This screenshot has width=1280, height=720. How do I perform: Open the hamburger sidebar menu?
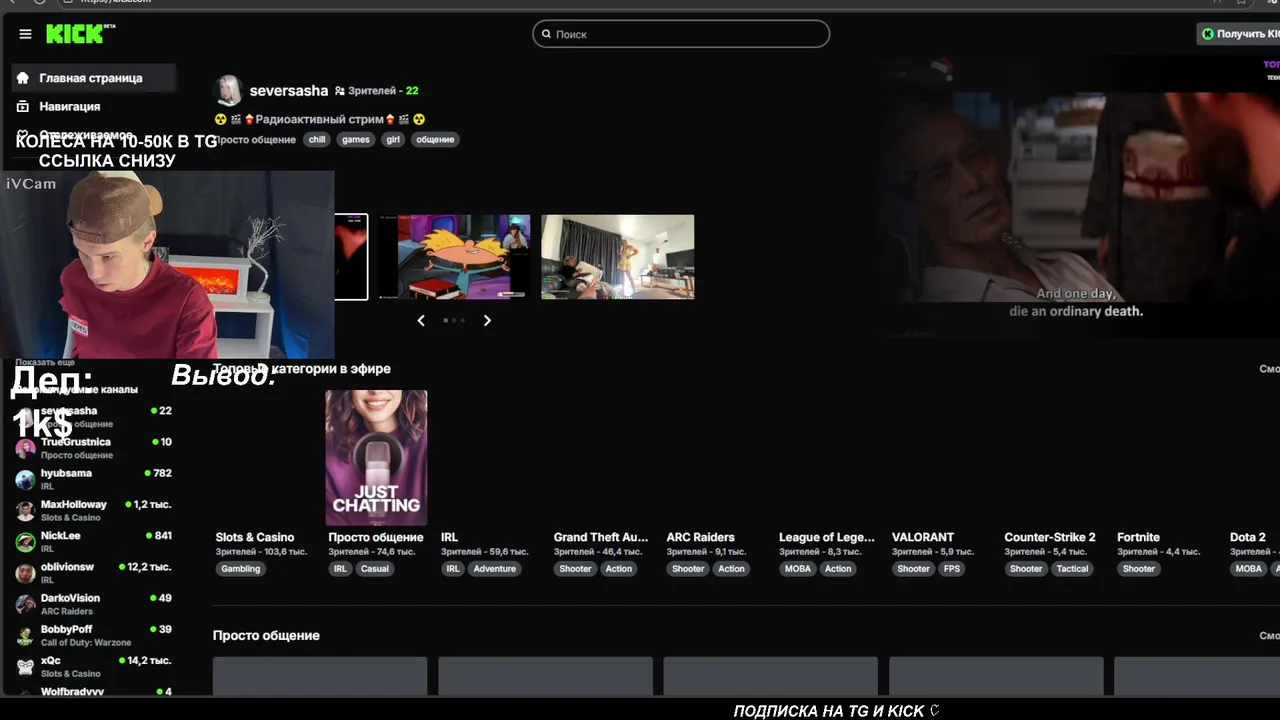(25, 34)
